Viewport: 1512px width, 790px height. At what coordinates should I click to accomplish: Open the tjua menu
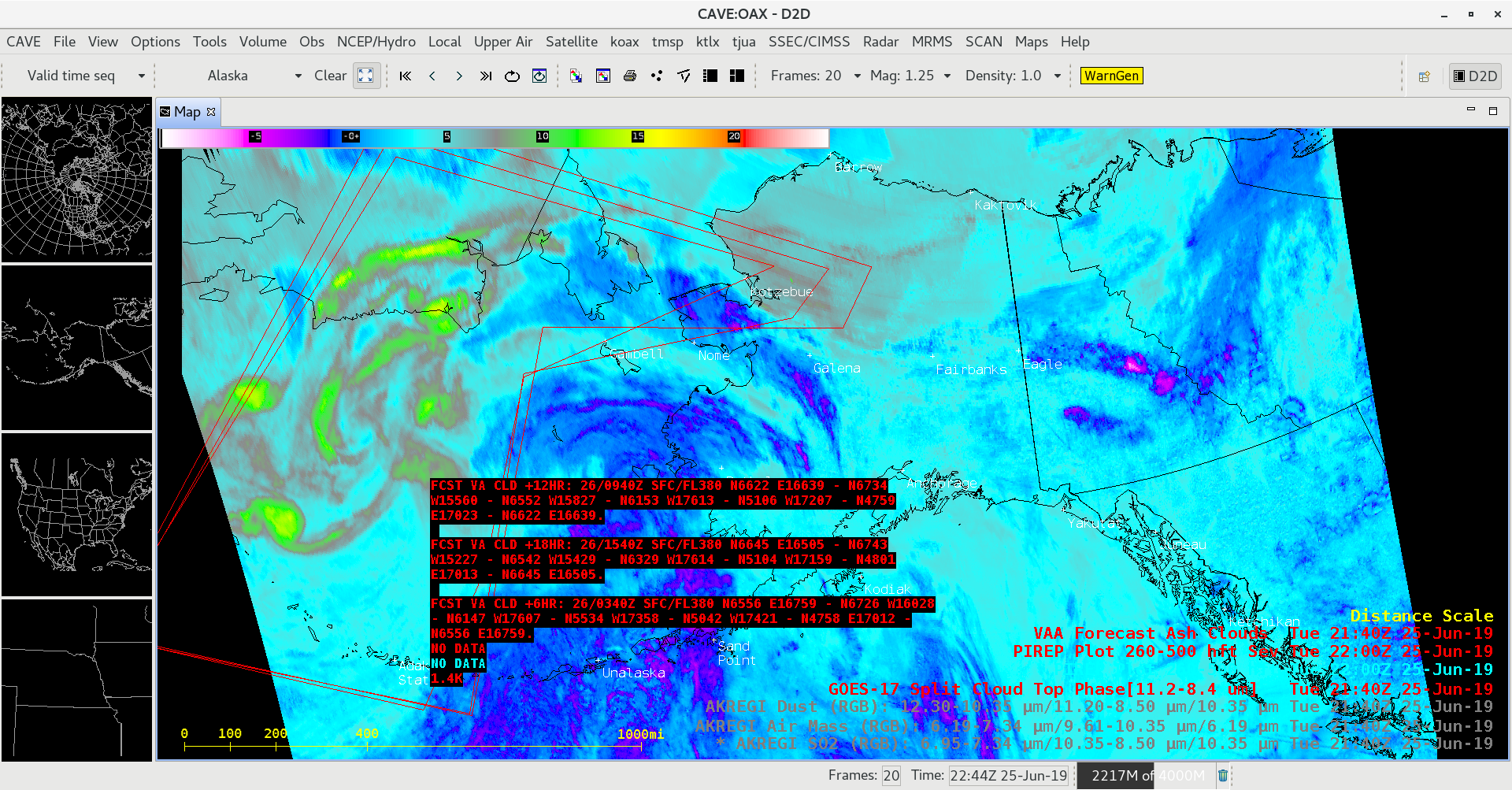[744, 42]
